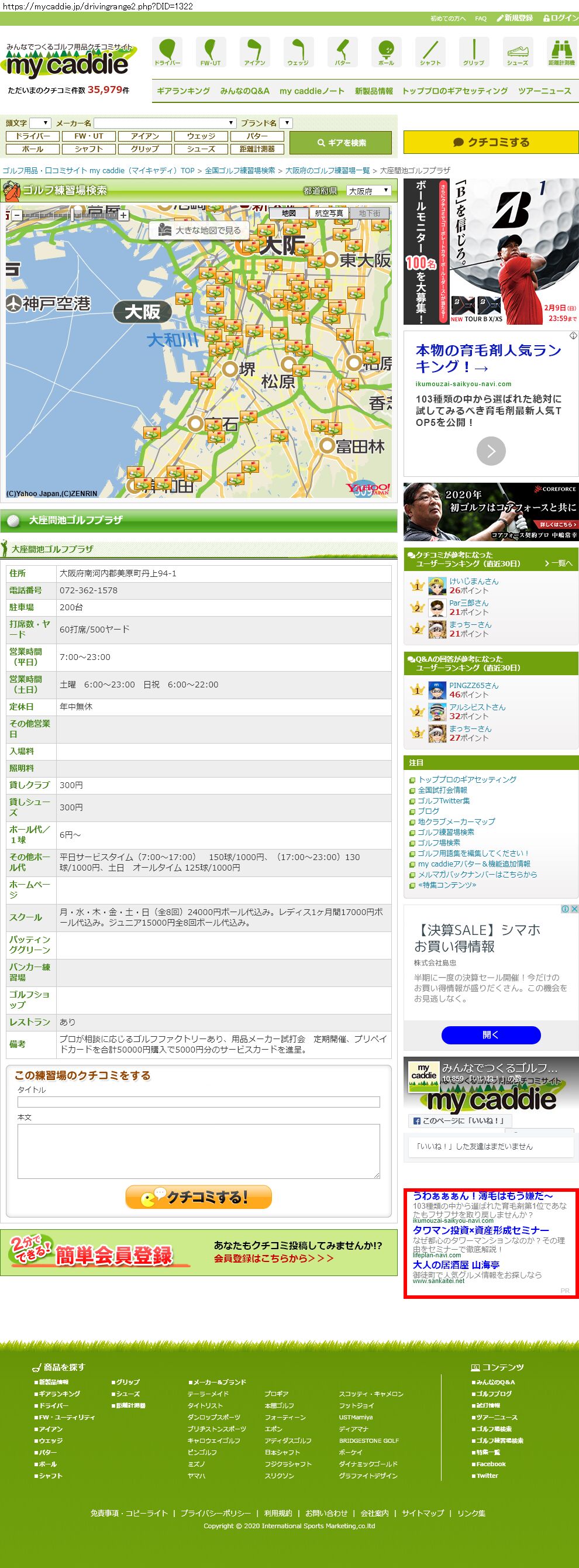Click the 簡単会員登録 banner
The image size is (579, 1568).
(198, 1252)
